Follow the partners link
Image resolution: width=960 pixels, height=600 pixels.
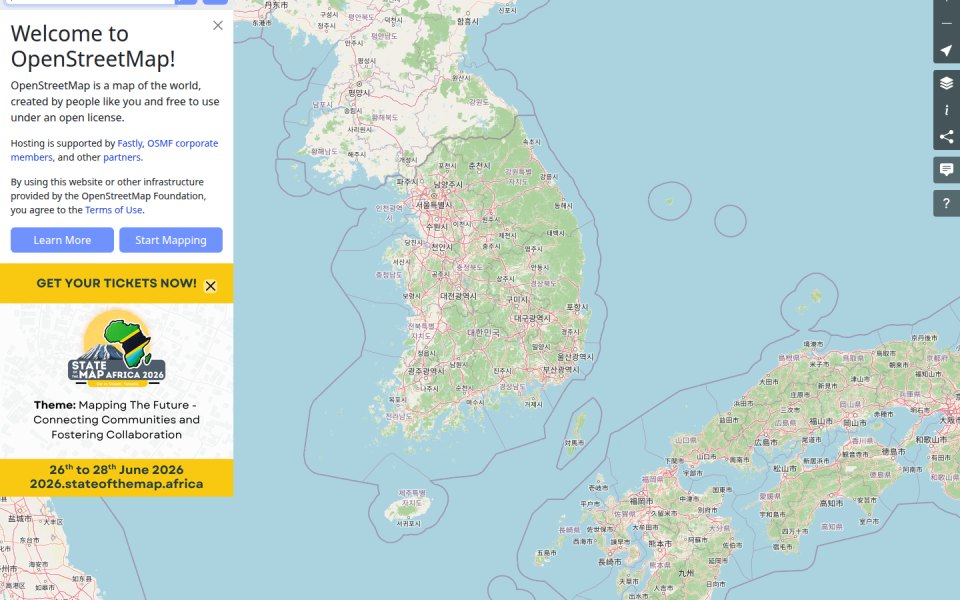click(122, 157)
